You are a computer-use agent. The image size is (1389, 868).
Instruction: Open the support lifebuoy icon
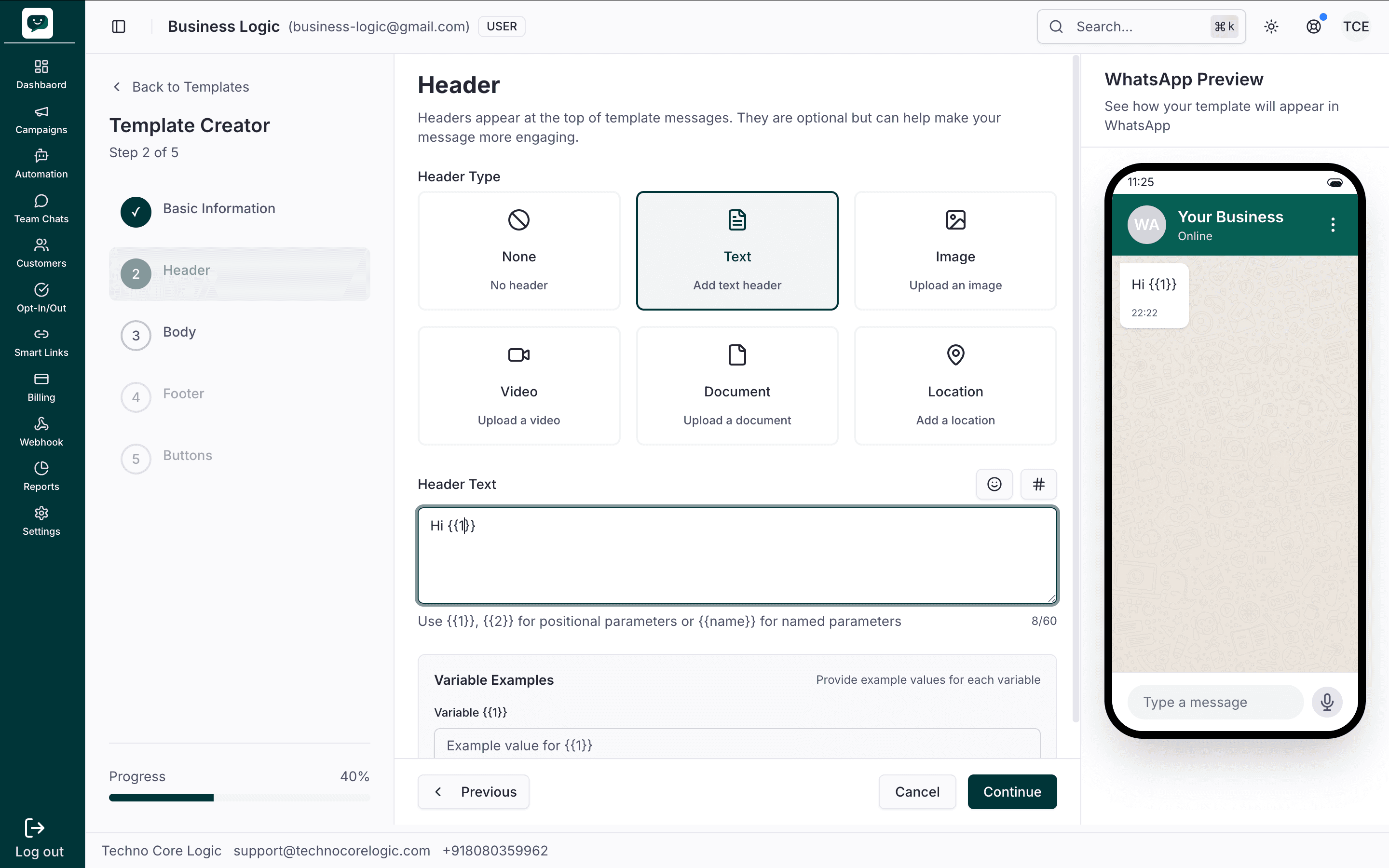click(1314, 27)
